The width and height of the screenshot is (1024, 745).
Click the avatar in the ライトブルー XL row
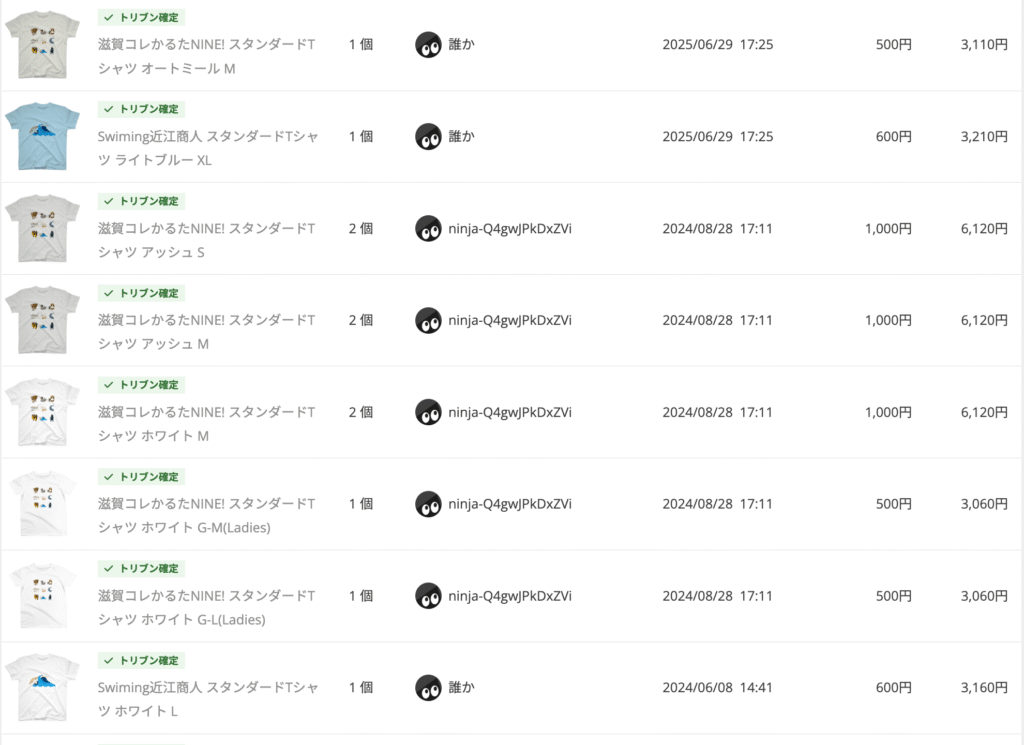(x=428, y=136)
